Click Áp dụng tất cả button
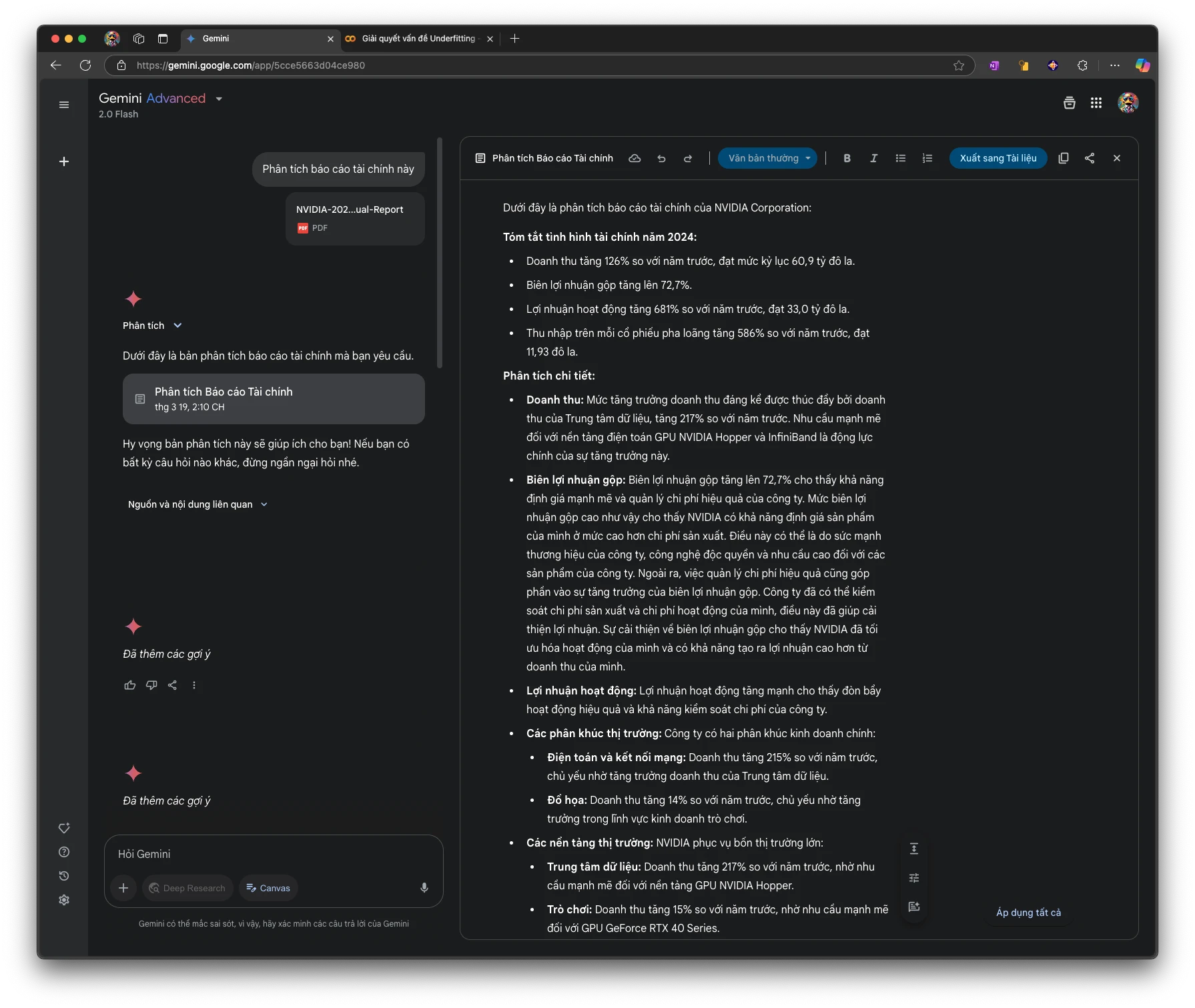The image size is (1195, 1008). (x=1028, y=913)
